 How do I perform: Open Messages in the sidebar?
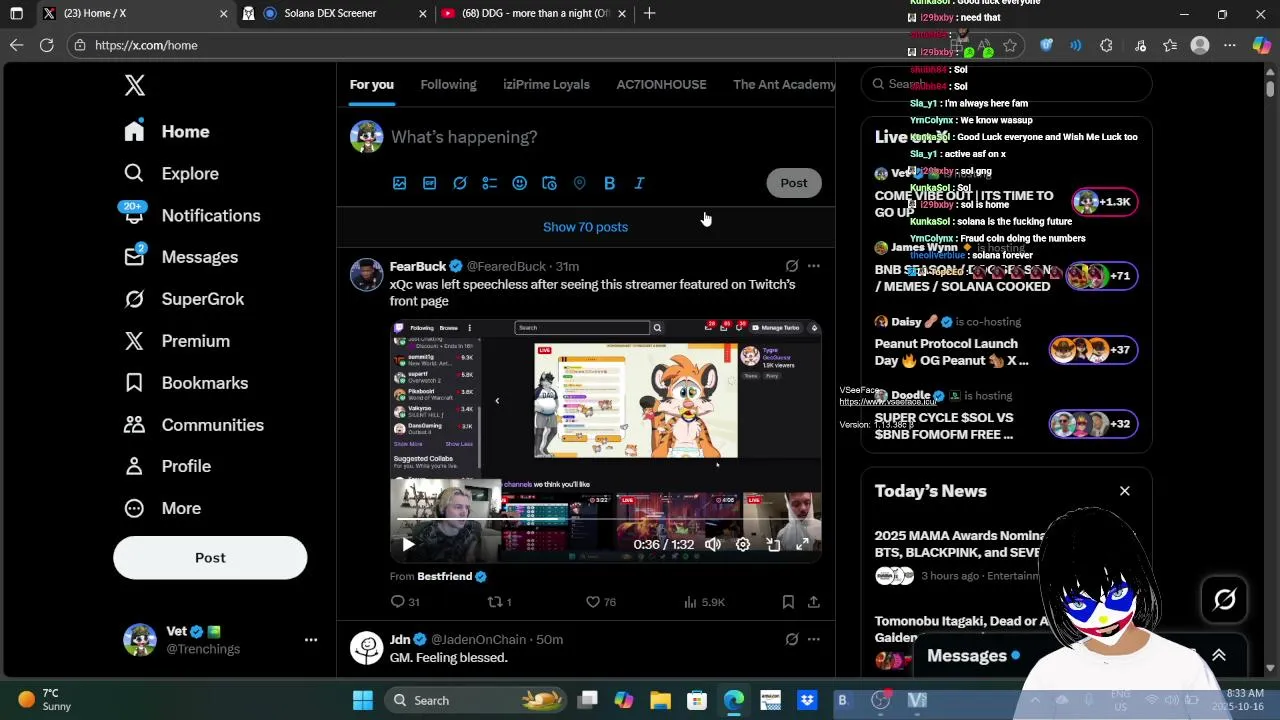(x=180, y=257)
